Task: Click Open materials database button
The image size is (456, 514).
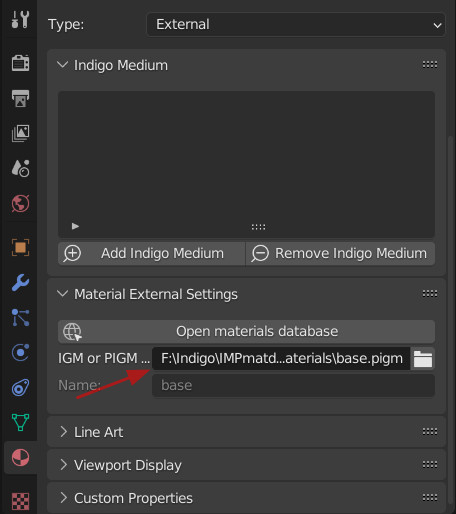Action: tap(246, 332)
